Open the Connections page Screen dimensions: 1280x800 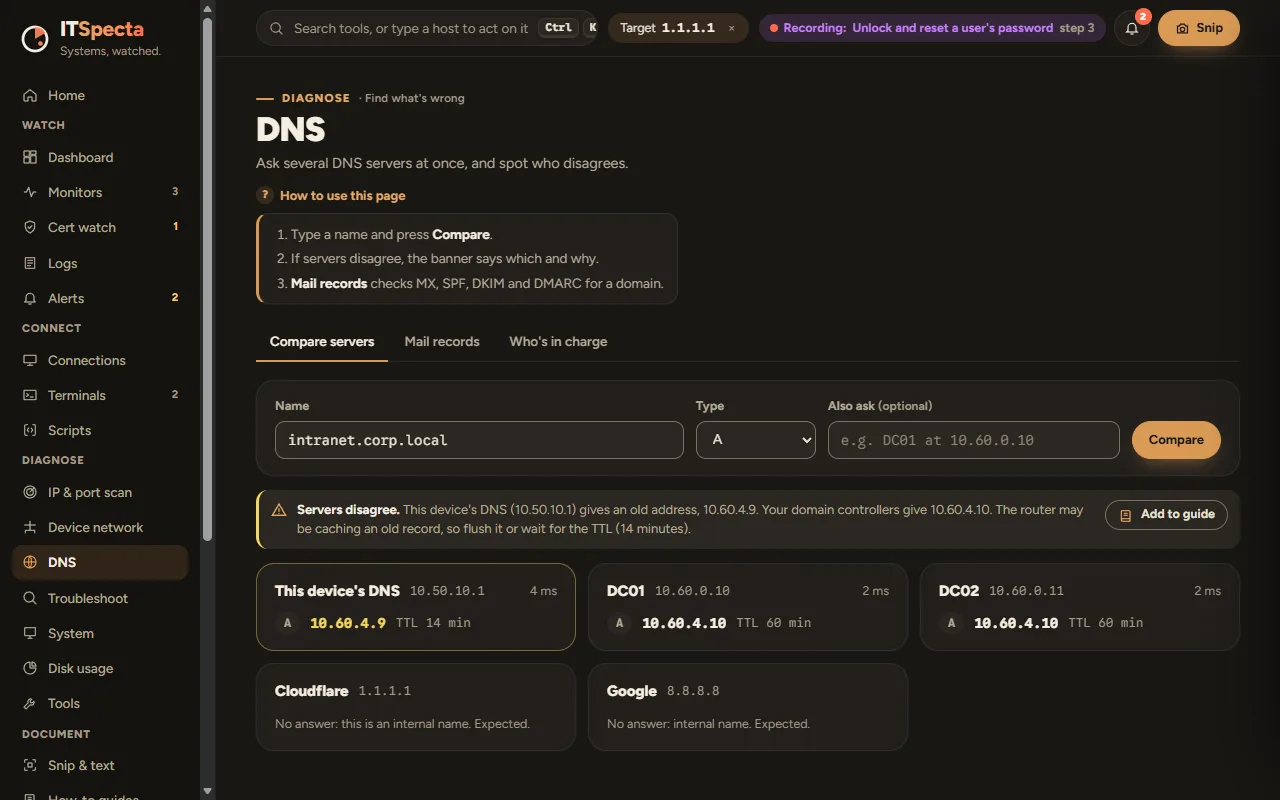[x=100, y=361]
